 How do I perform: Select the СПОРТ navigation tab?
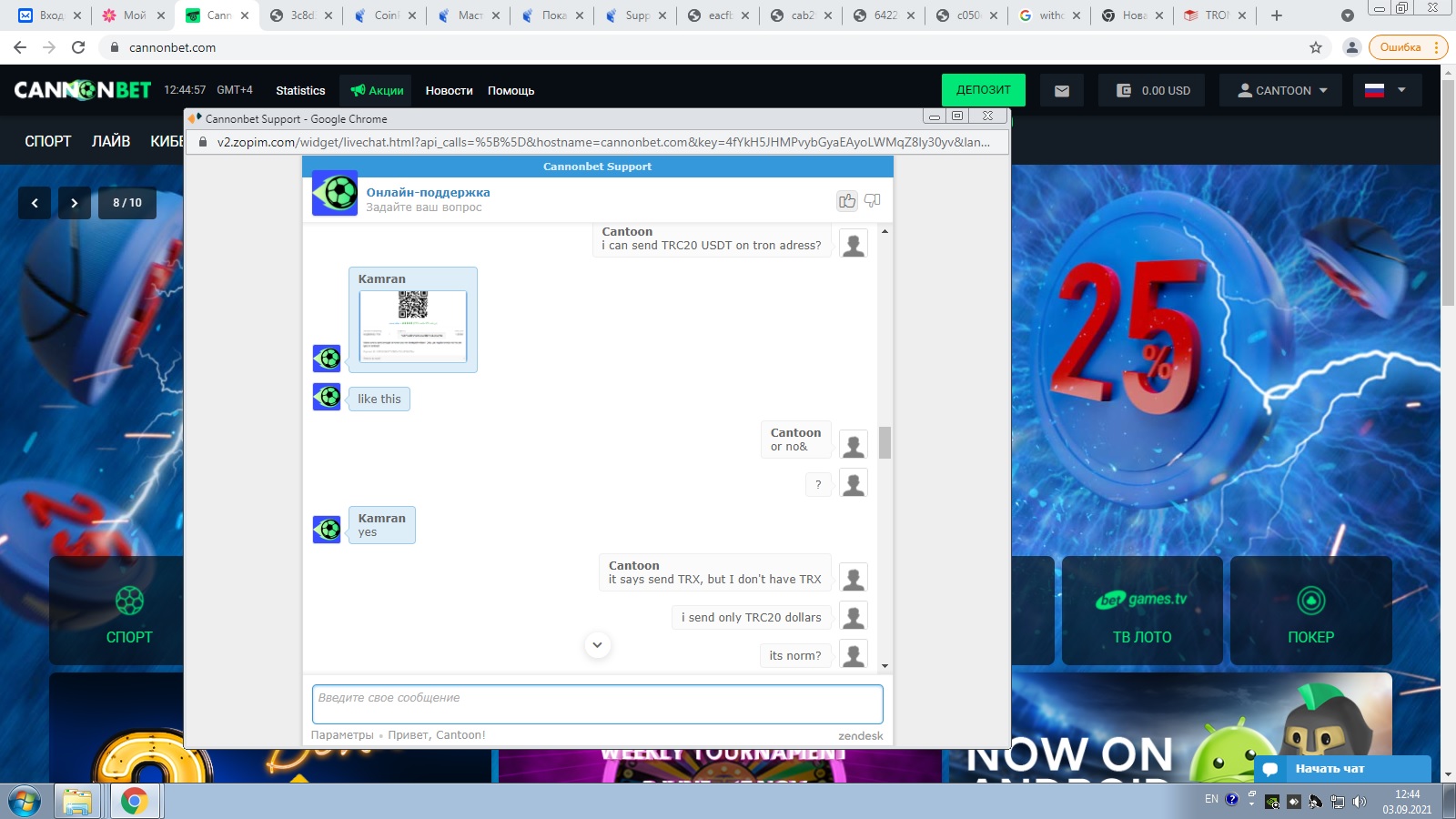pos(48,141)
